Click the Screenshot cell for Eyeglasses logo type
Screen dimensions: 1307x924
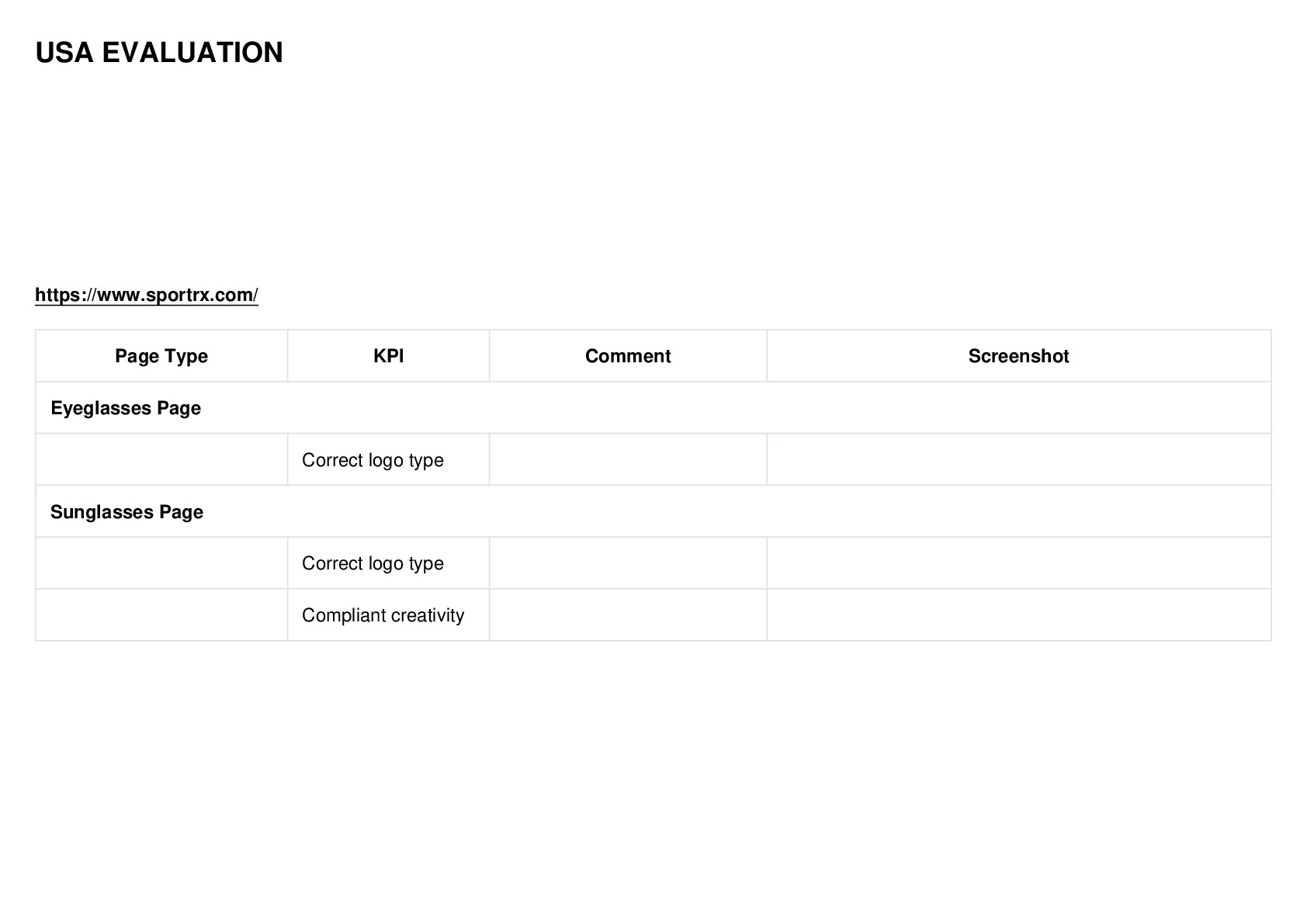coord(1019,460)
